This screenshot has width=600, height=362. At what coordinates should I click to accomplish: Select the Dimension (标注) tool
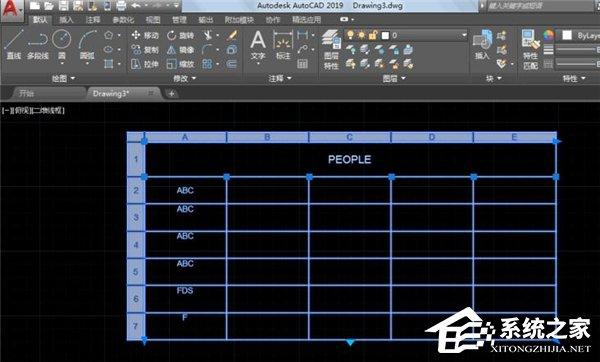pos(283,45)
